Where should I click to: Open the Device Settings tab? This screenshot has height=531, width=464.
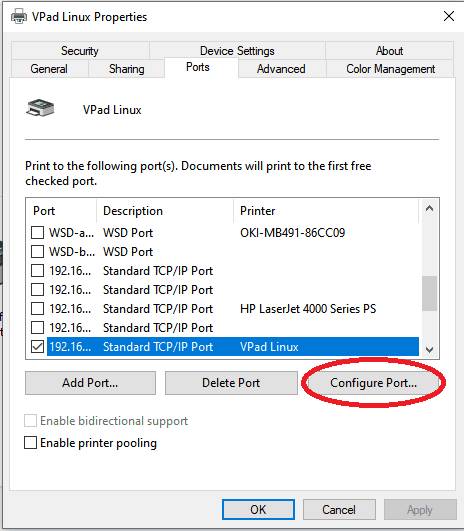click(x=237, y=51)
